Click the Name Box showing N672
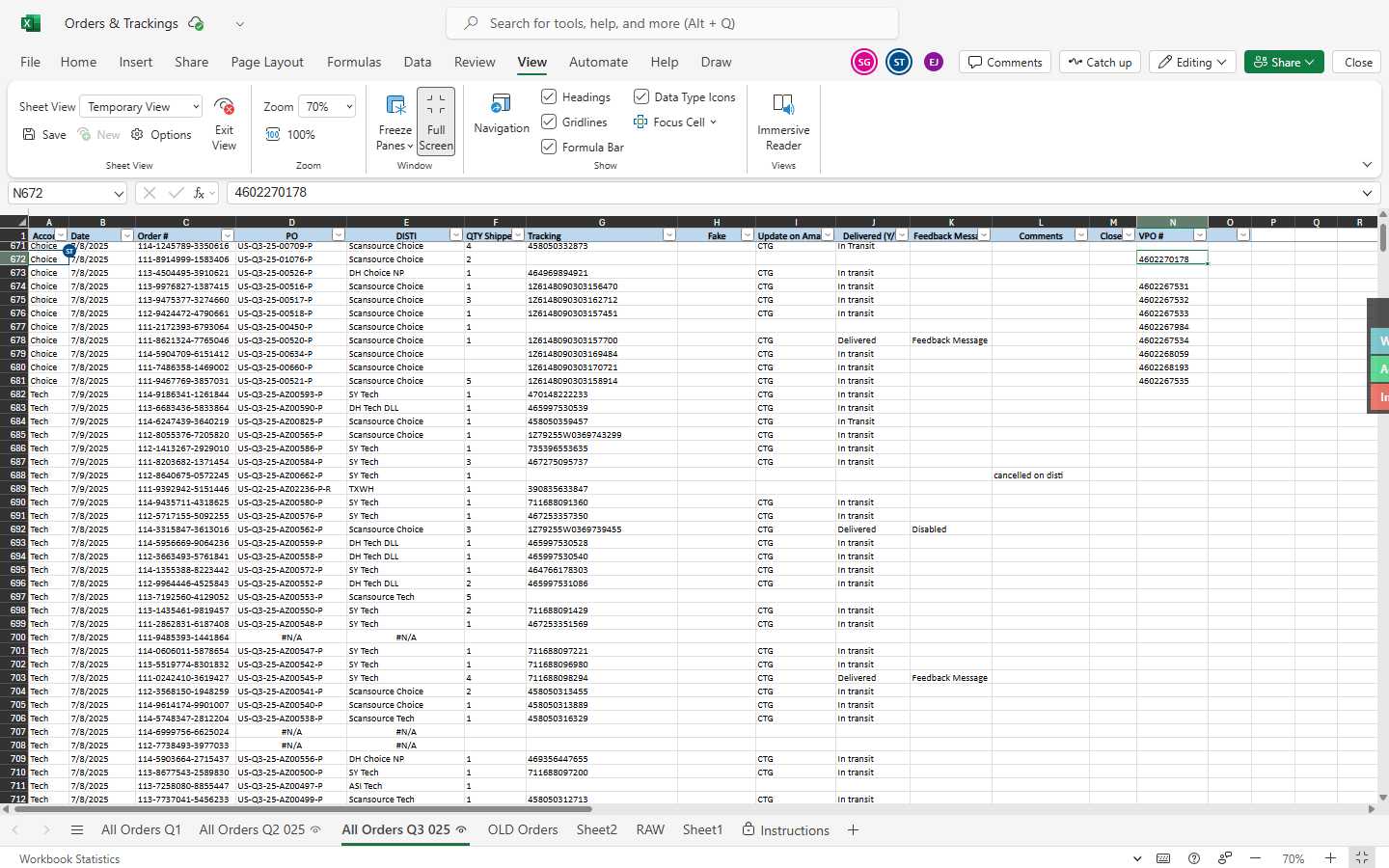Screen dimensions: 1389x868 (x=67, y=193)
